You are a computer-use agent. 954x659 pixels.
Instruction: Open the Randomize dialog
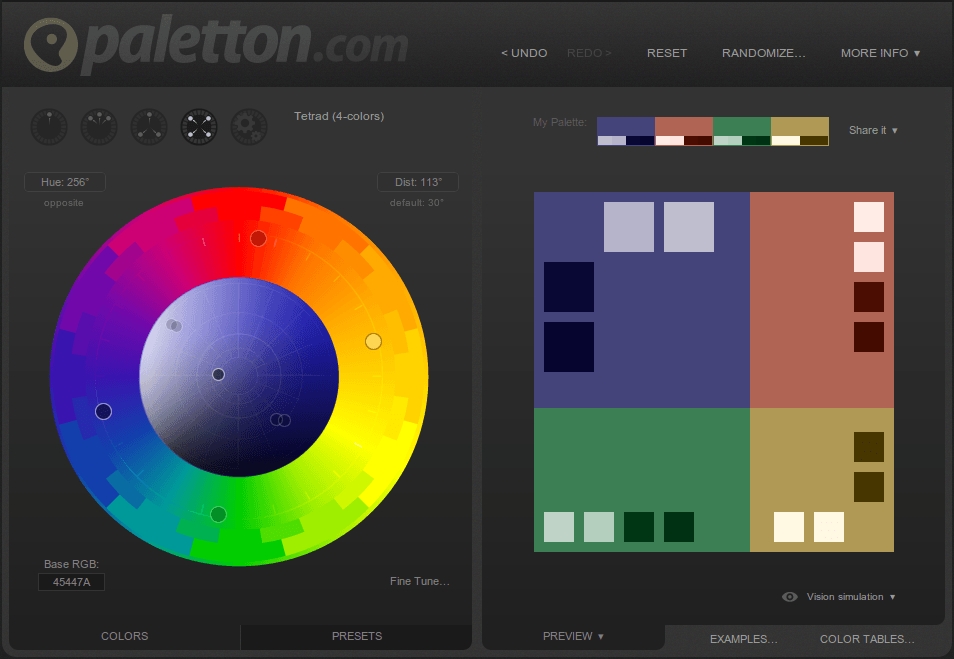pos(764,53)
